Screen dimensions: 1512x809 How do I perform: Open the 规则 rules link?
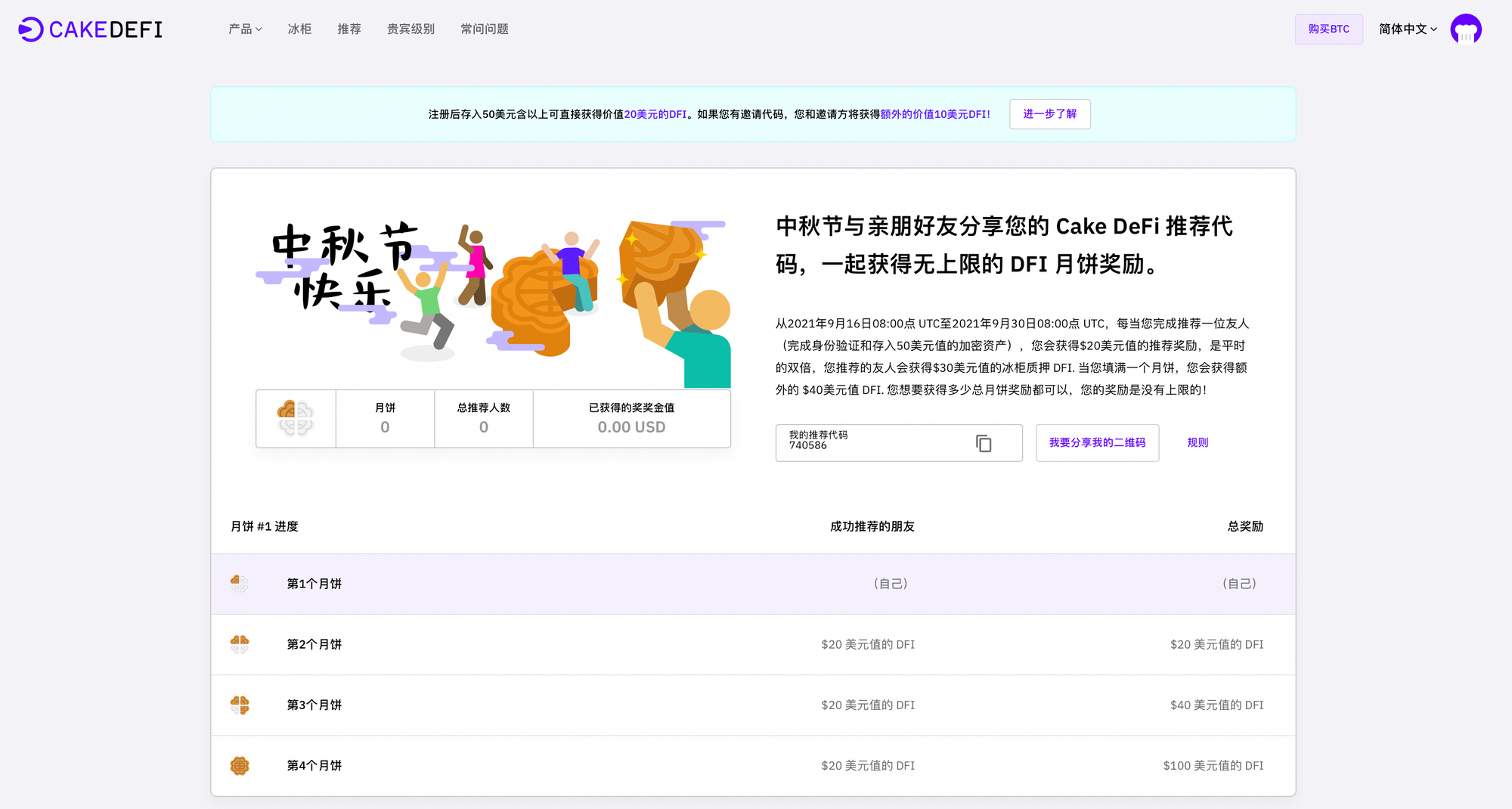(1198, 443)
